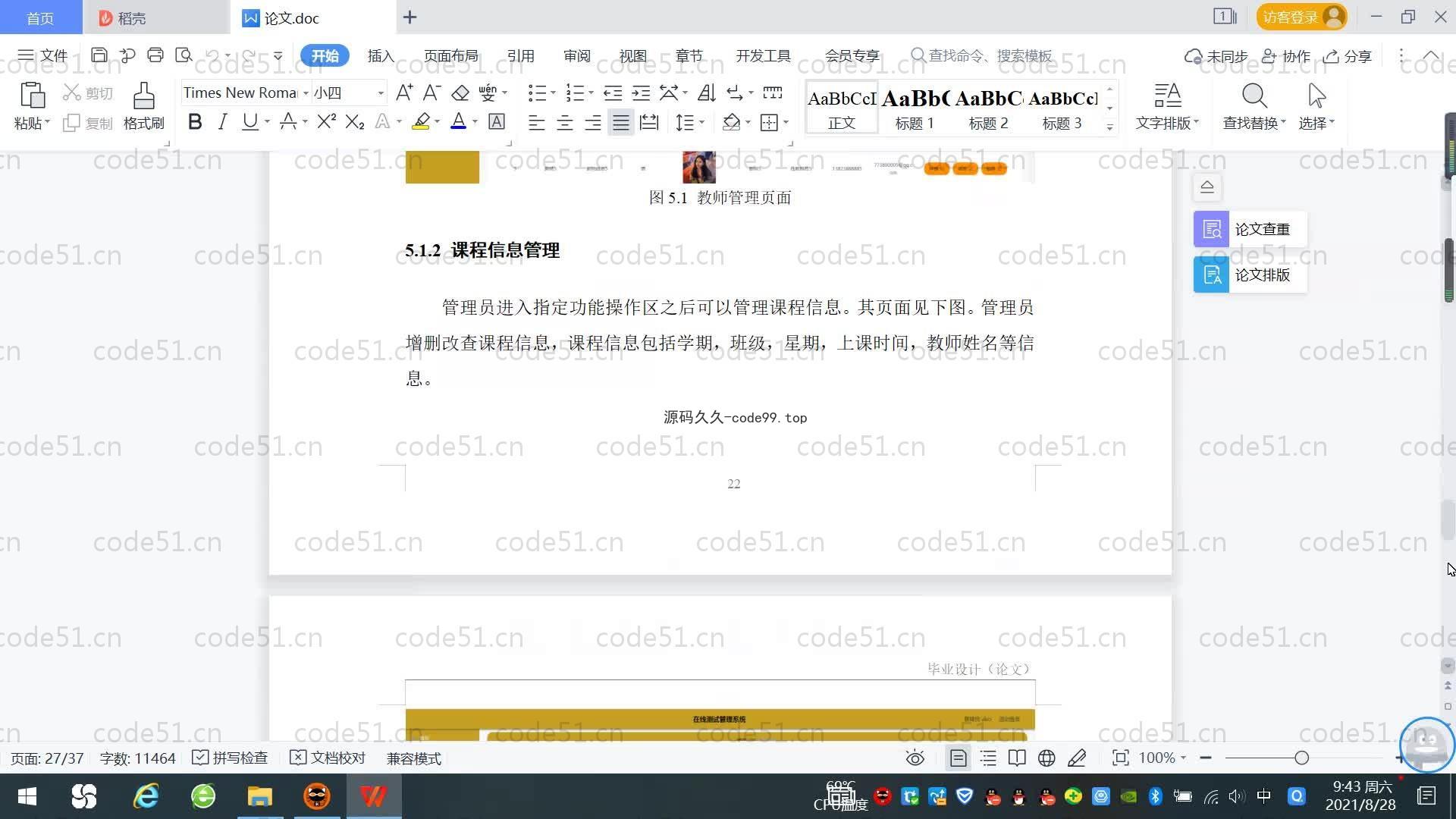Apply yellow text highlight color

421,121
